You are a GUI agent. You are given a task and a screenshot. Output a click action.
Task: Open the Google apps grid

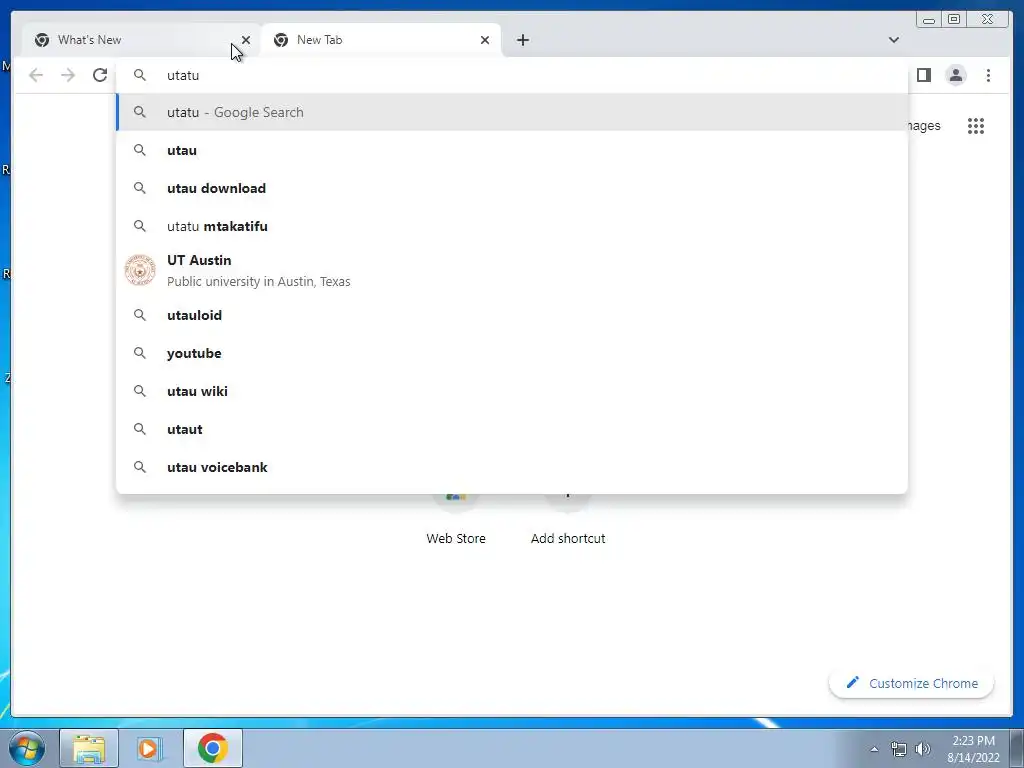[976, 126]
